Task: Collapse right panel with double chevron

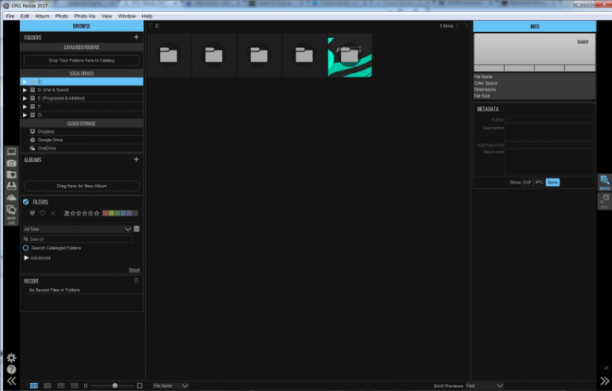Action: pyautogui.click(x=605, y=381)
